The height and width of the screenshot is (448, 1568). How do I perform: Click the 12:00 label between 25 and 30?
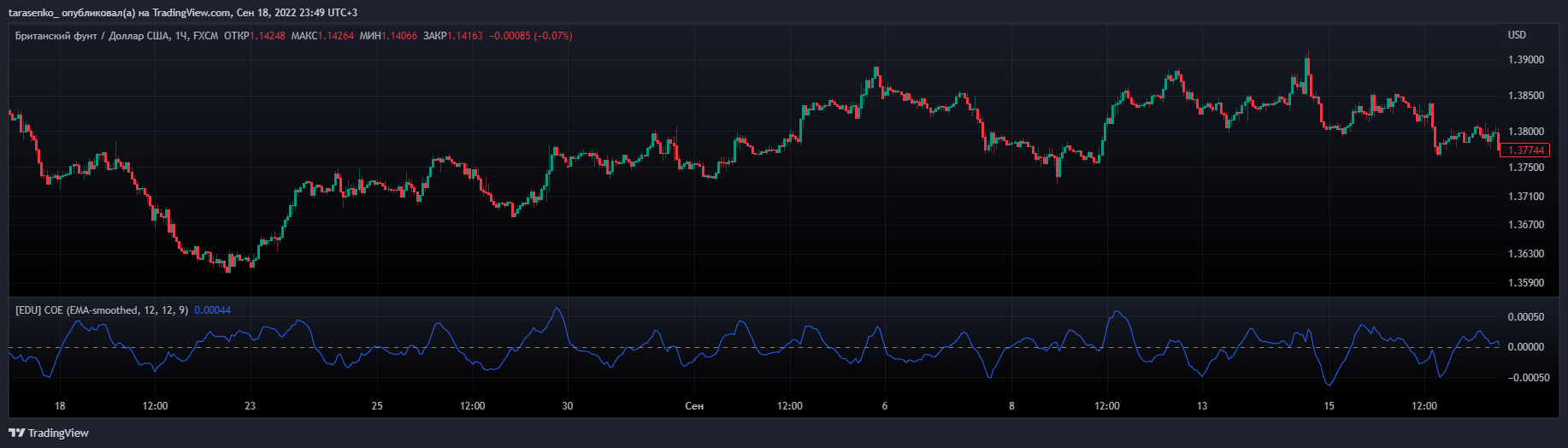[x=472, y=406]
